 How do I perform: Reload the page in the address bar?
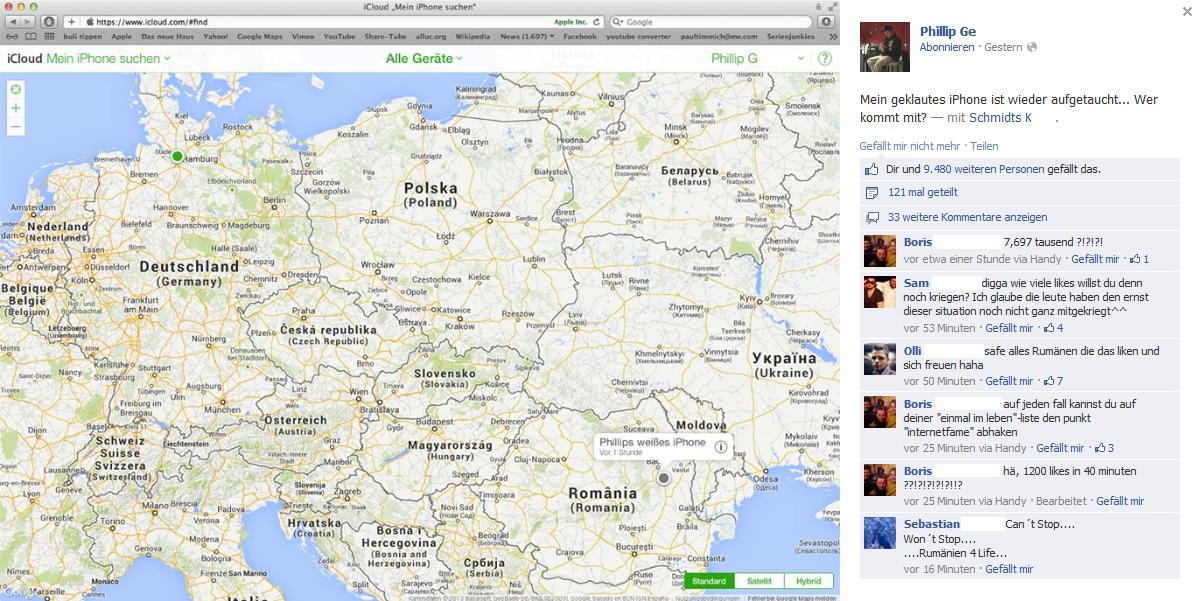coord(597,21)
